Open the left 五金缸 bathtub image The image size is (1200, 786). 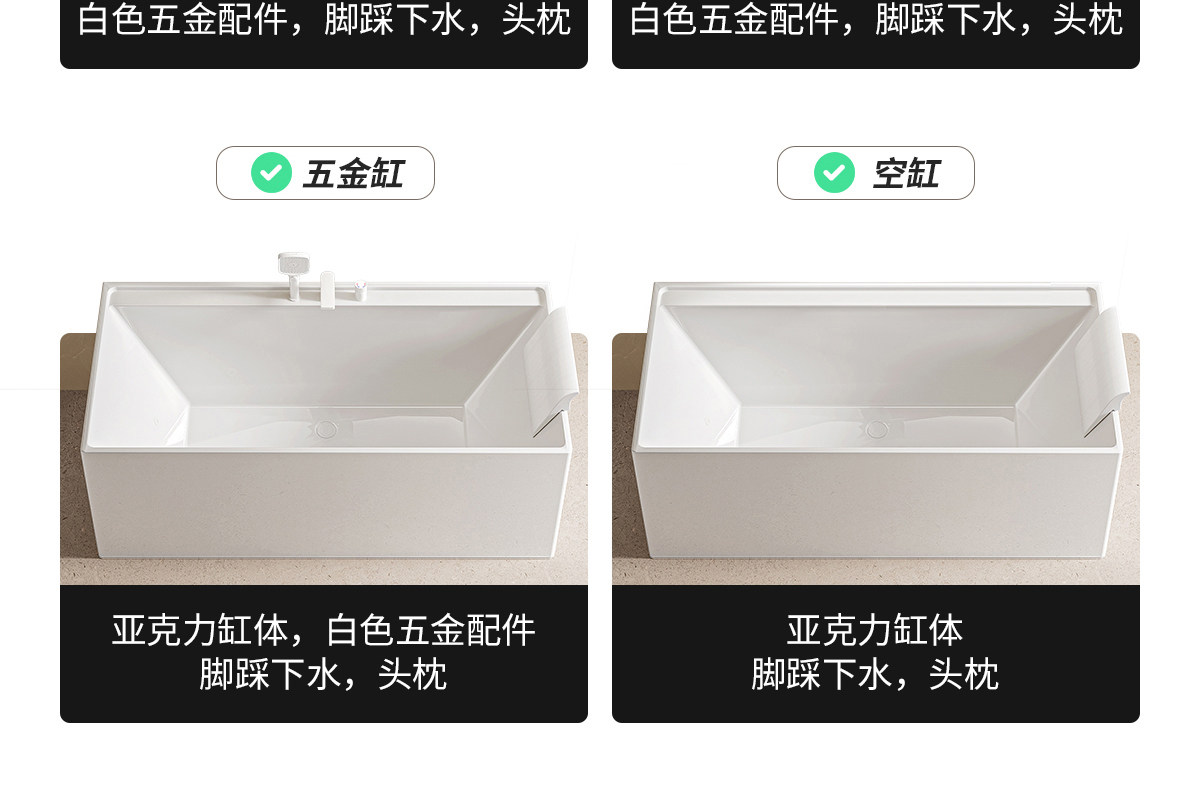pos(324,412)
